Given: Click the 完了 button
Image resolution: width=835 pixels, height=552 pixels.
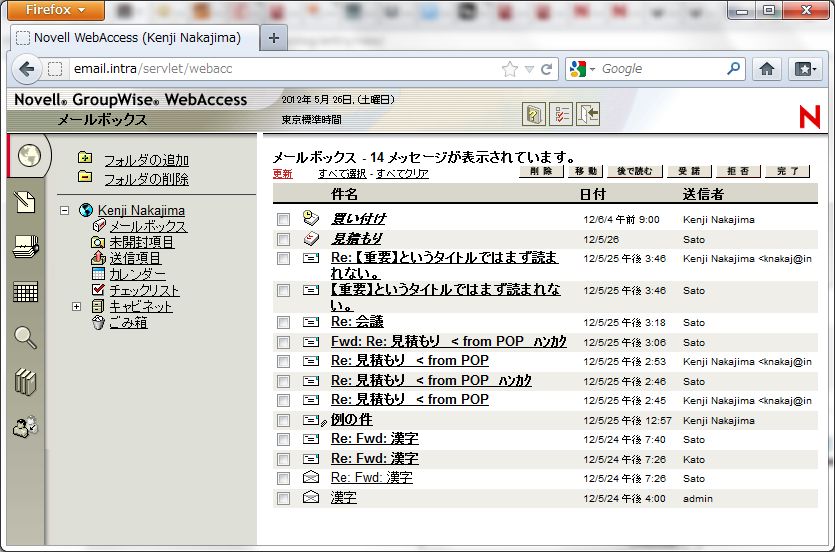Looking at the screenshot, I should tap(788, 171).
